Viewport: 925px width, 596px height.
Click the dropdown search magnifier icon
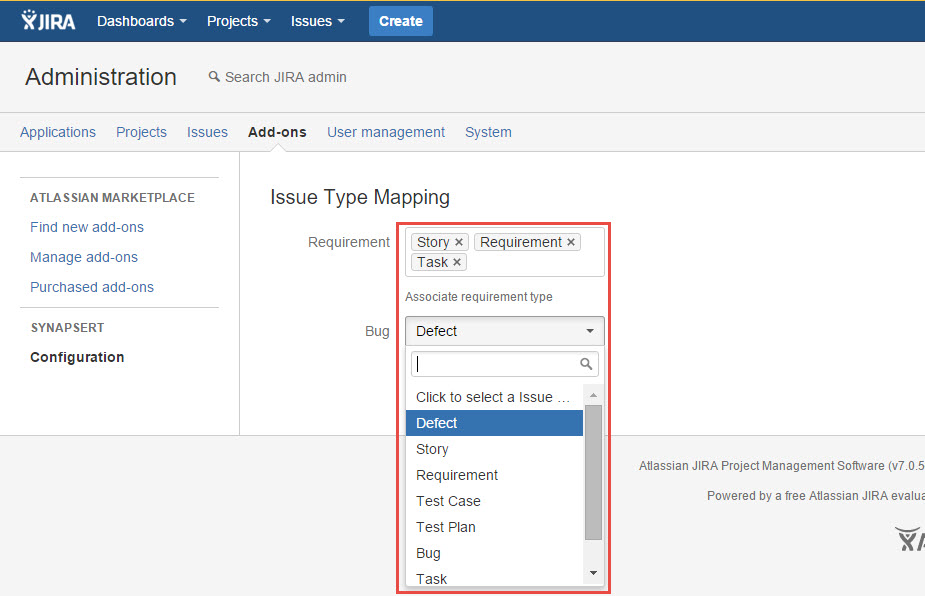[586, 364]
